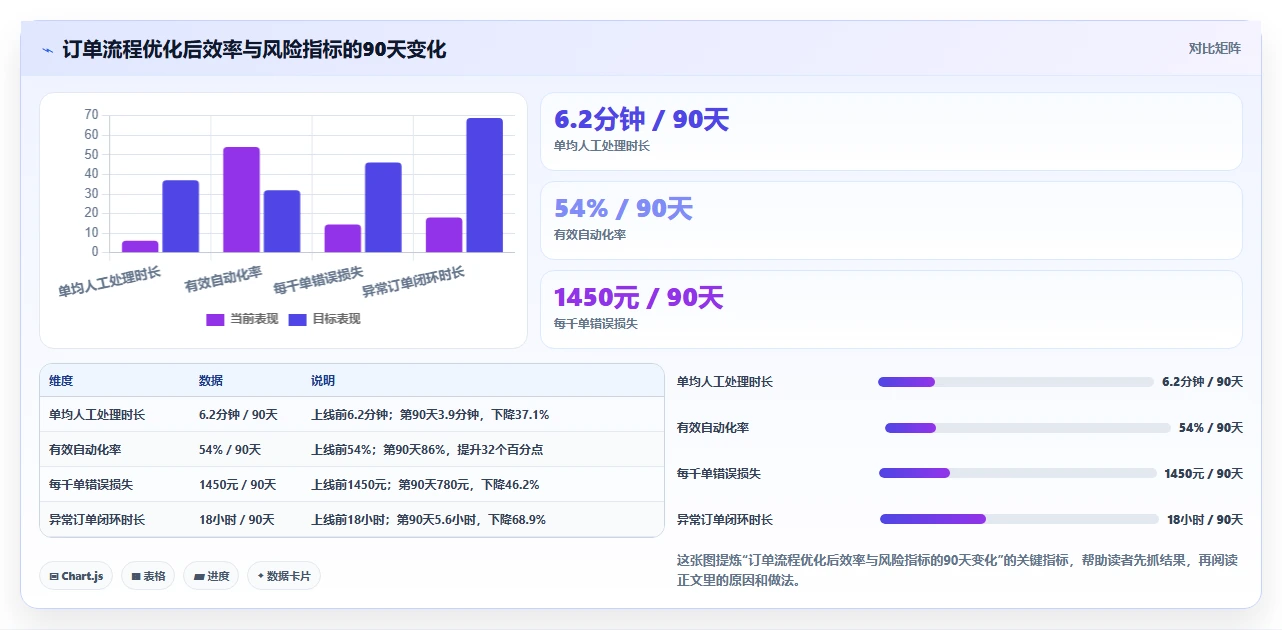This screenshot has width=1282, height=630.
Task: Click the summary paragraph starting 这张图提炼
Action: 957,570
